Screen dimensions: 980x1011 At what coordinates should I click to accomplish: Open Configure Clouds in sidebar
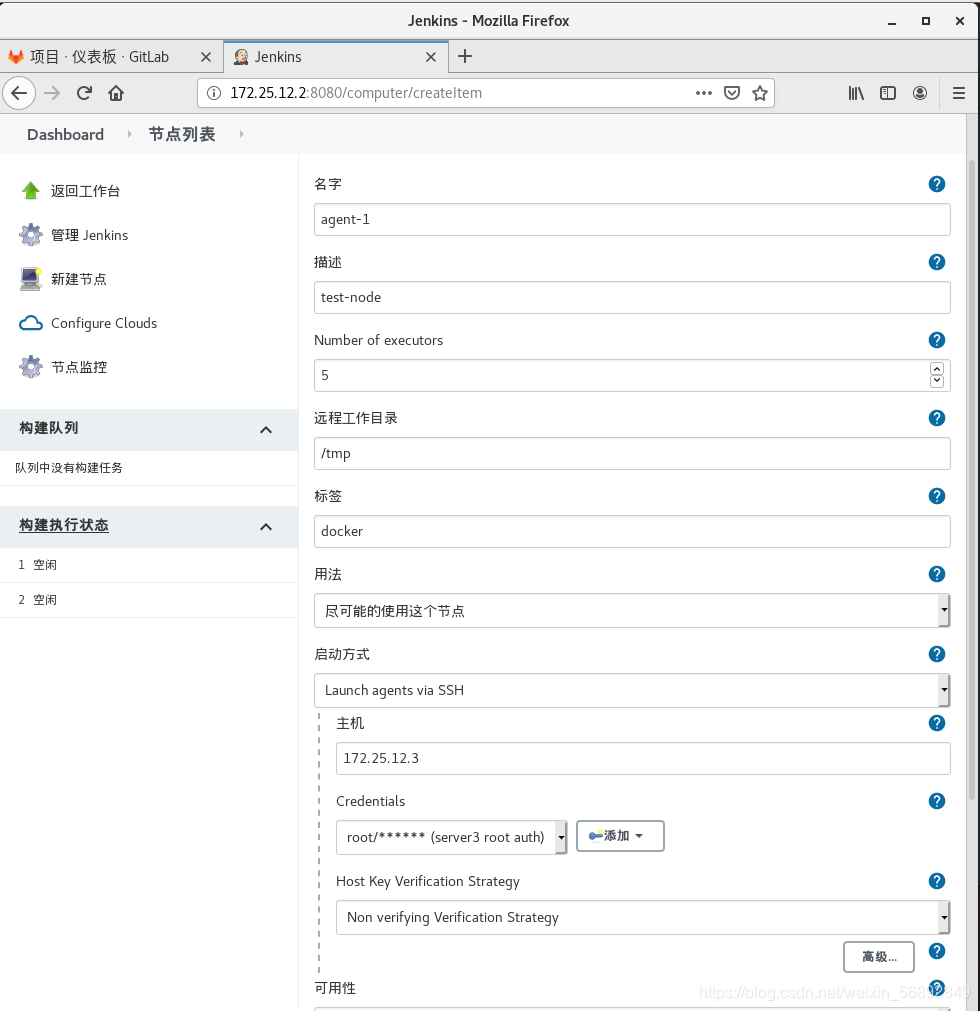pos(104,323)
